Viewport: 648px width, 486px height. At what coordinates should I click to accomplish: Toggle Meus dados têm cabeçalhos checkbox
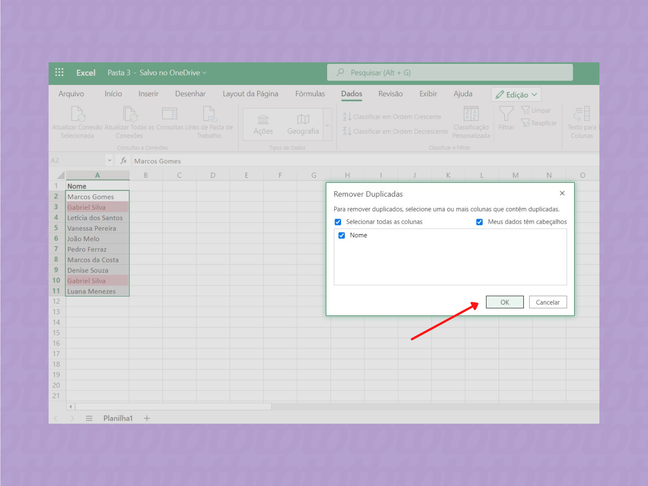[479, 222]
